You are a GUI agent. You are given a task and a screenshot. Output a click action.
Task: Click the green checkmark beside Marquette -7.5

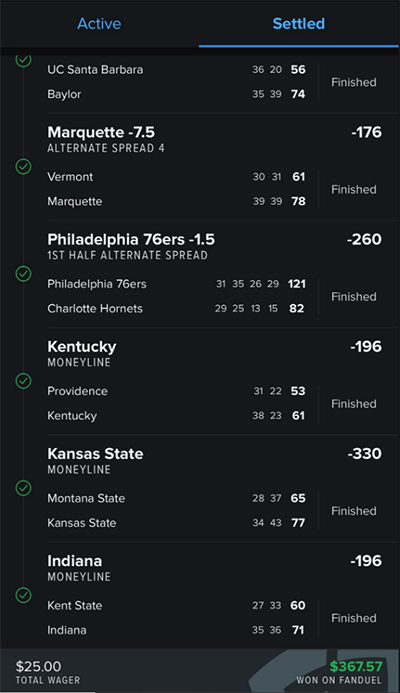tap(23, 167)
